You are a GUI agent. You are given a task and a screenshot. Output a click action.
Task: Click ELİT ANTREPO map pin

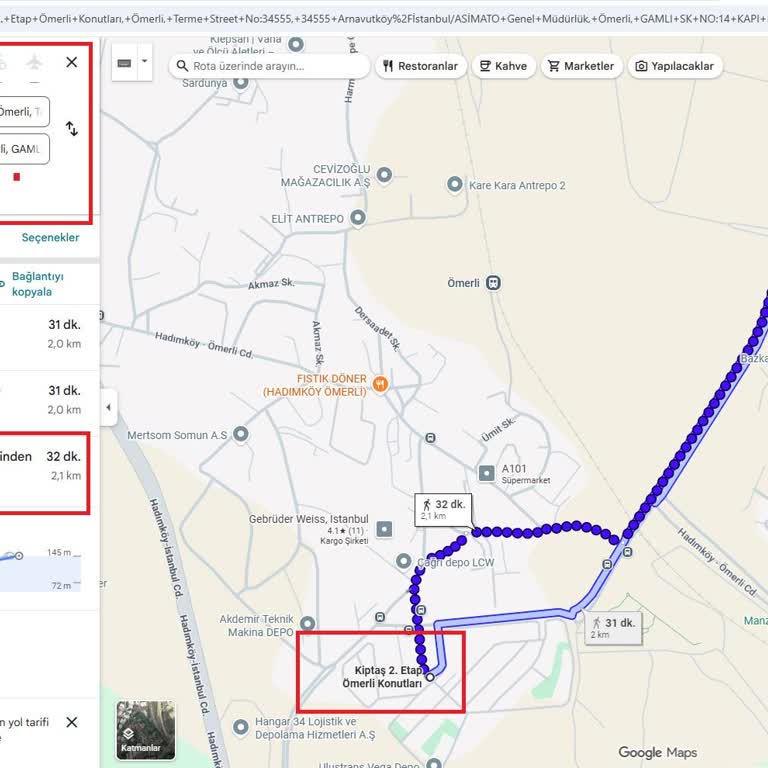click(358, 218)
